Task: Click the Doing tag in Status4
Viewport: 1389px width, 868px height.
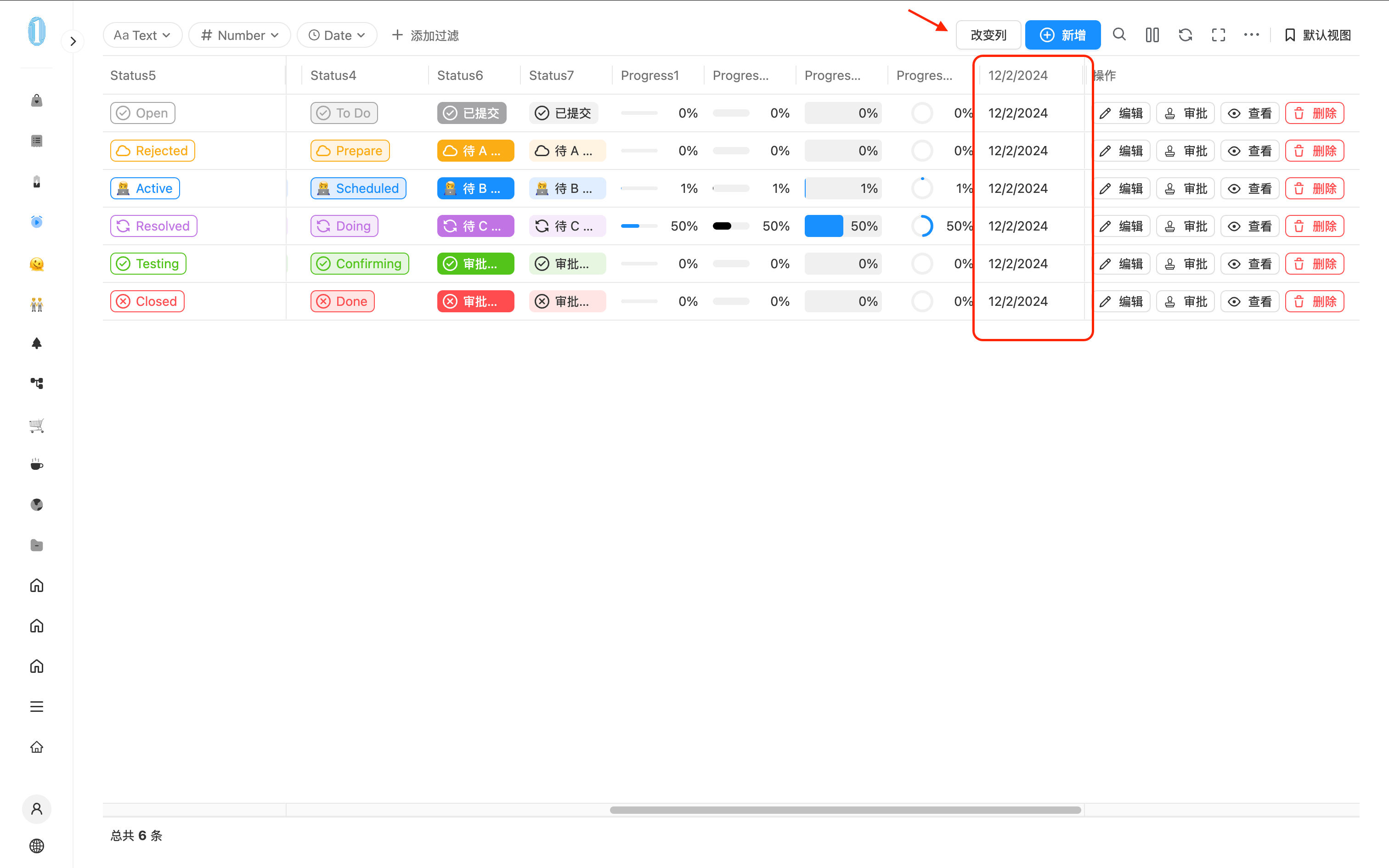Action: (x=344, y=226)
